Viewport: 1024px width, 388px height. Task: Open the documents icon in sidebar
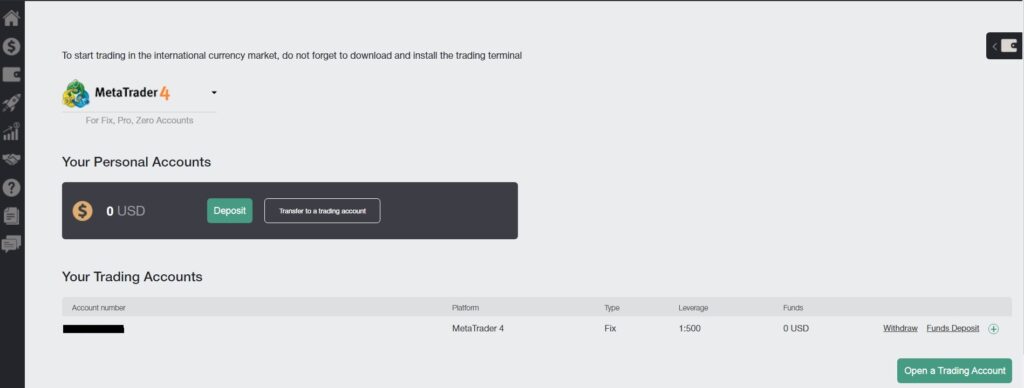(x=12, y=216)
